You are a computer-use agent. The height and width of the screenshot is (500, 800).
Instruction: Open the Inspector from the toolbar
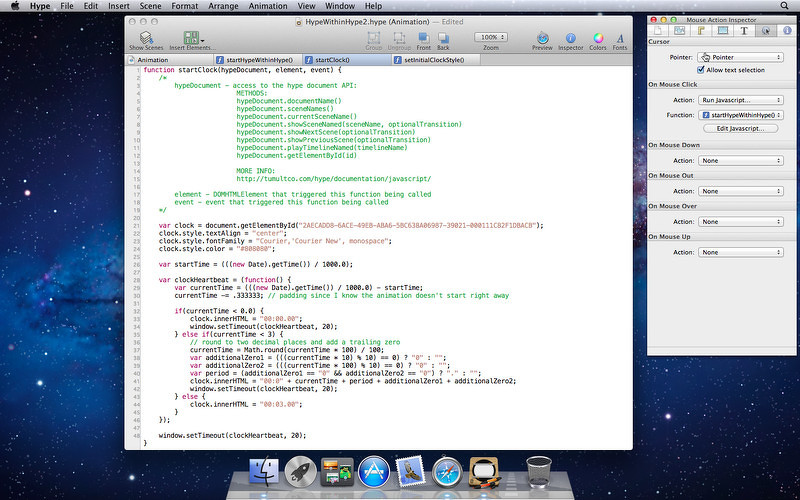570,41
